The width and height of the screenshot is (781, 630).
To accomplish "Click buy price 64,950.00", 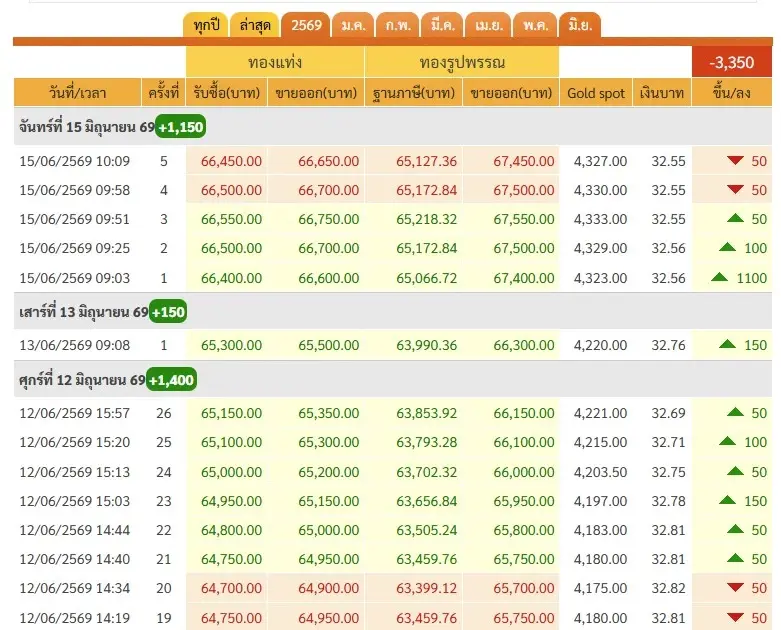I will [x=231, y=501].
